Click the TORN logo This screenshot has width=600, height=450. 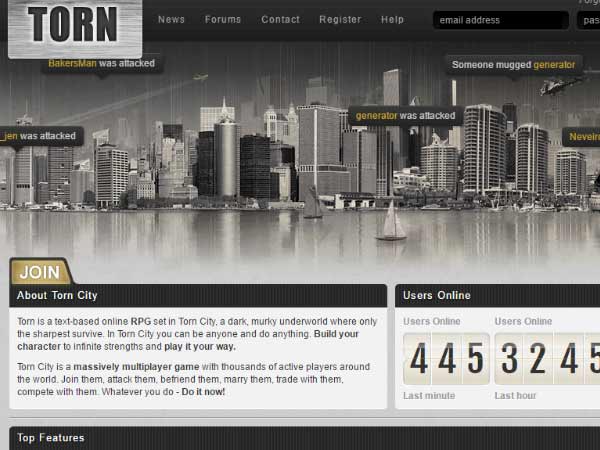click(x=74, y=27)
